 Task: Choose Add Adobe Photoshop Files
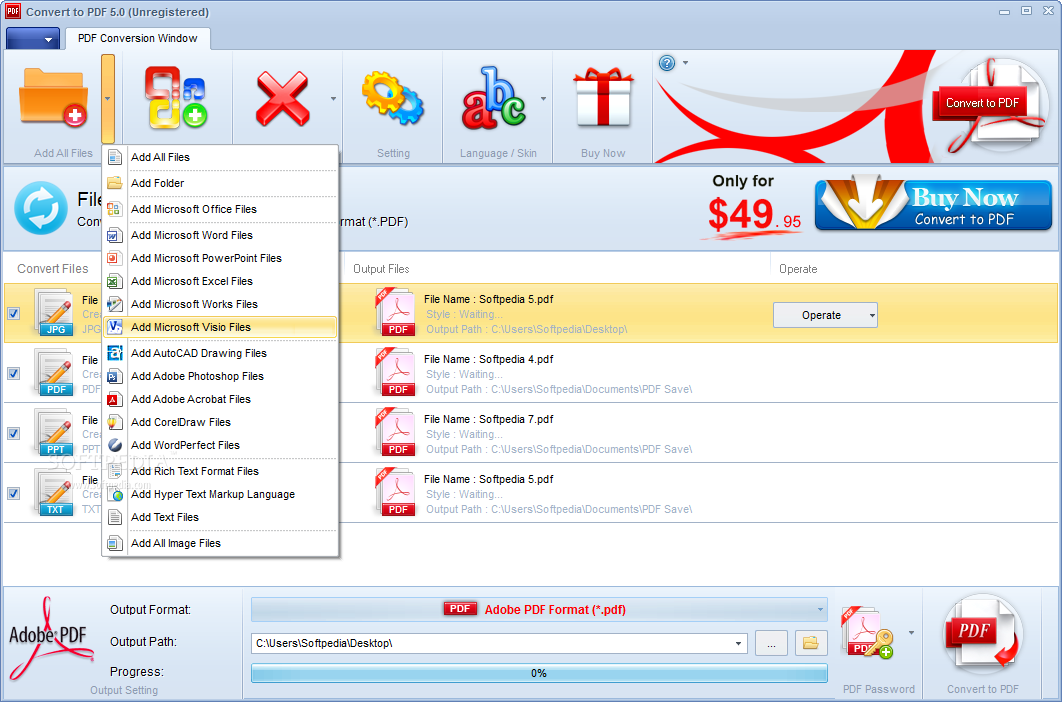pyautogui.click(x=220, y=376)
